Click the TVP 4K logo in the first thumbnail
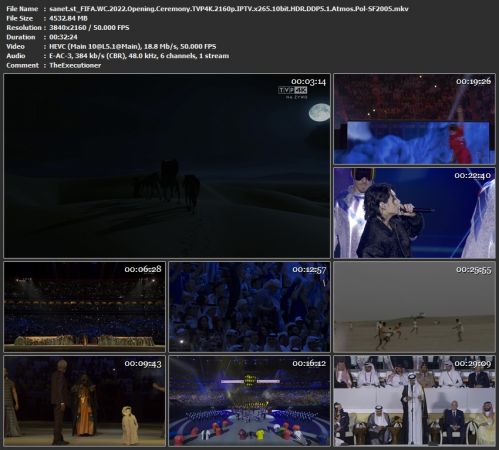Screen dimensions: 499x450 coord(292,90)
